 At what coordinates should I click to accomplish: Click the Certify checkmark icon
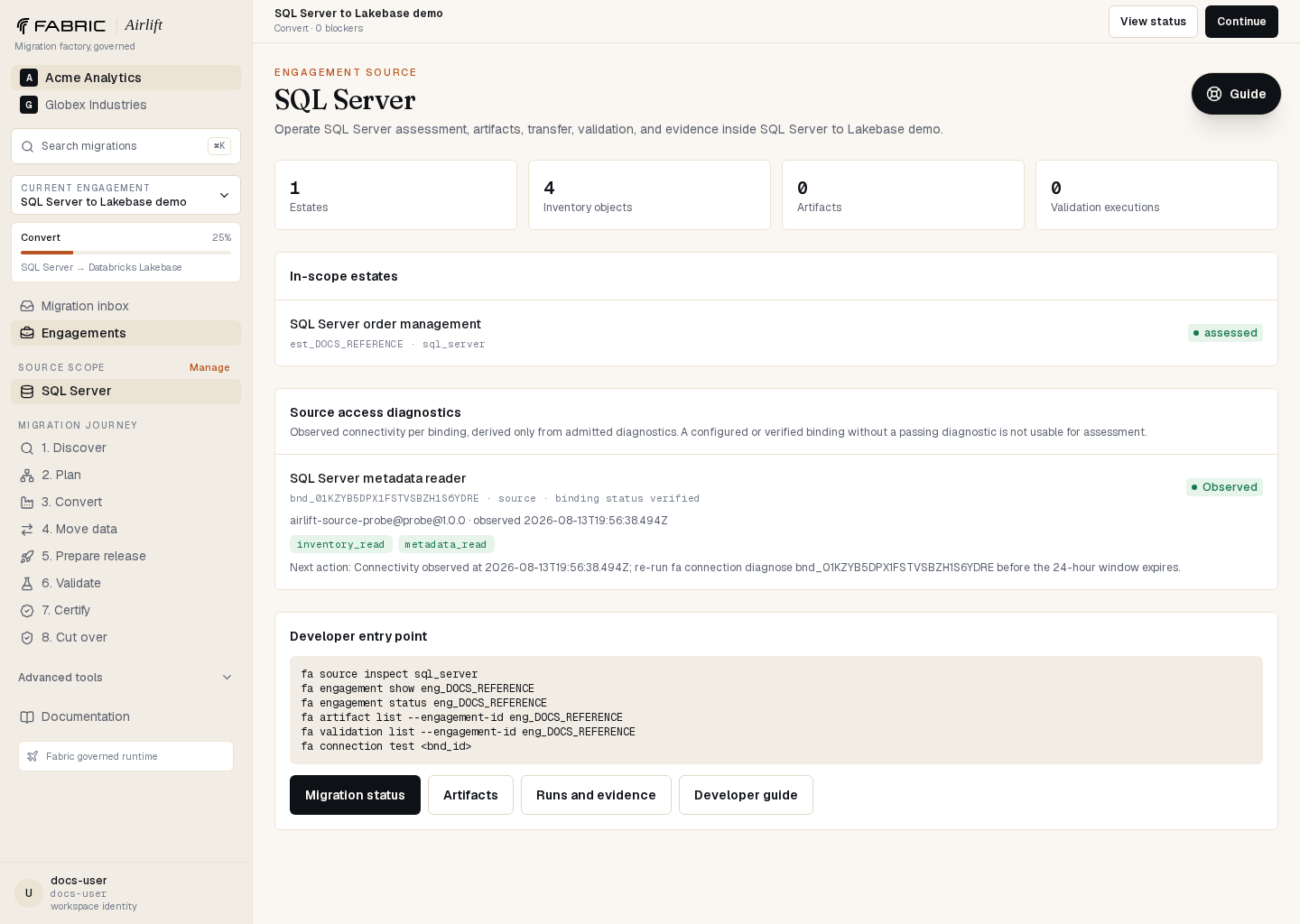pos(27,610)
